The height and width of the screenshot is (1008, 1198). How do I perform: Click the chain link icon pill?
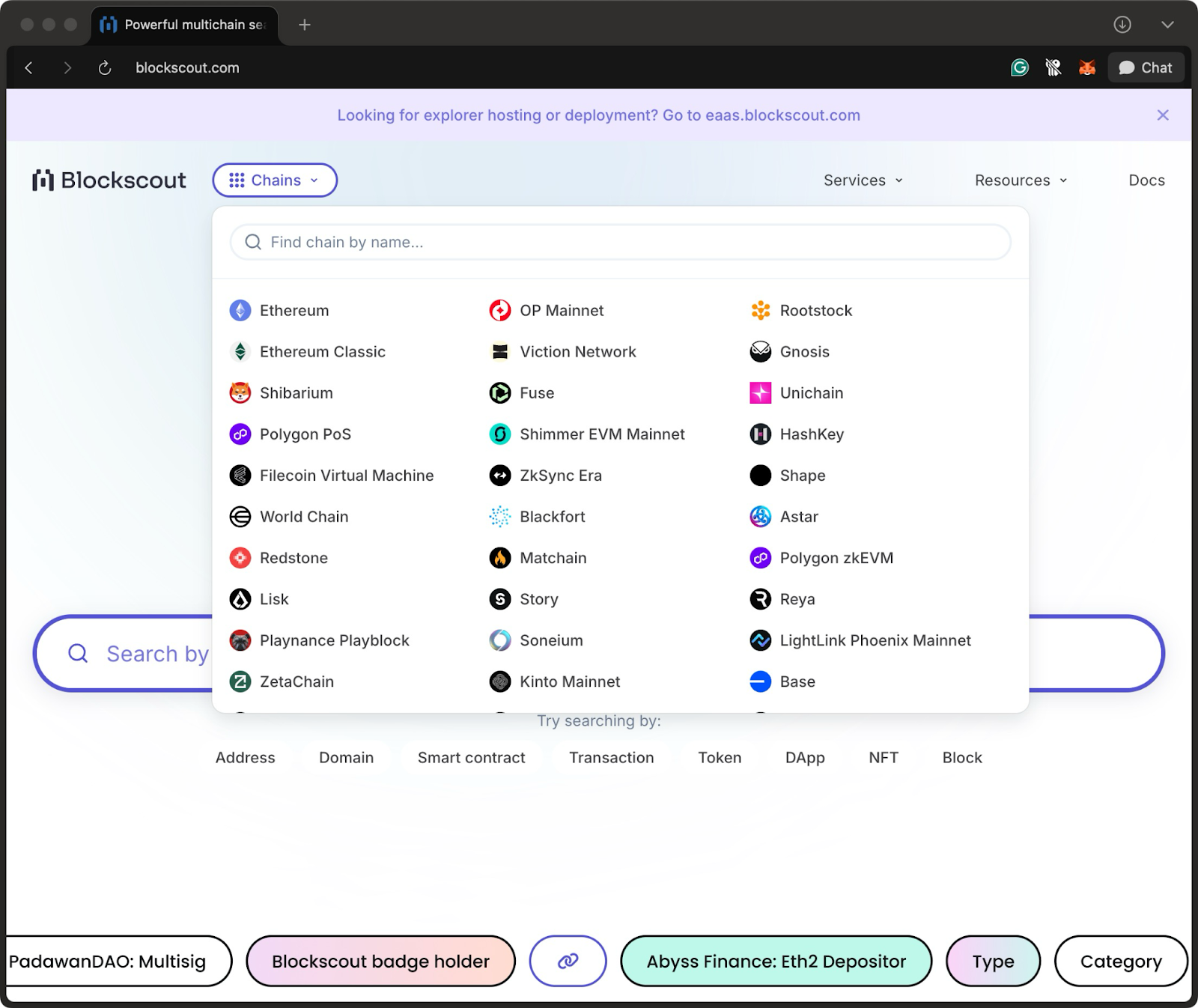point(568,962)
